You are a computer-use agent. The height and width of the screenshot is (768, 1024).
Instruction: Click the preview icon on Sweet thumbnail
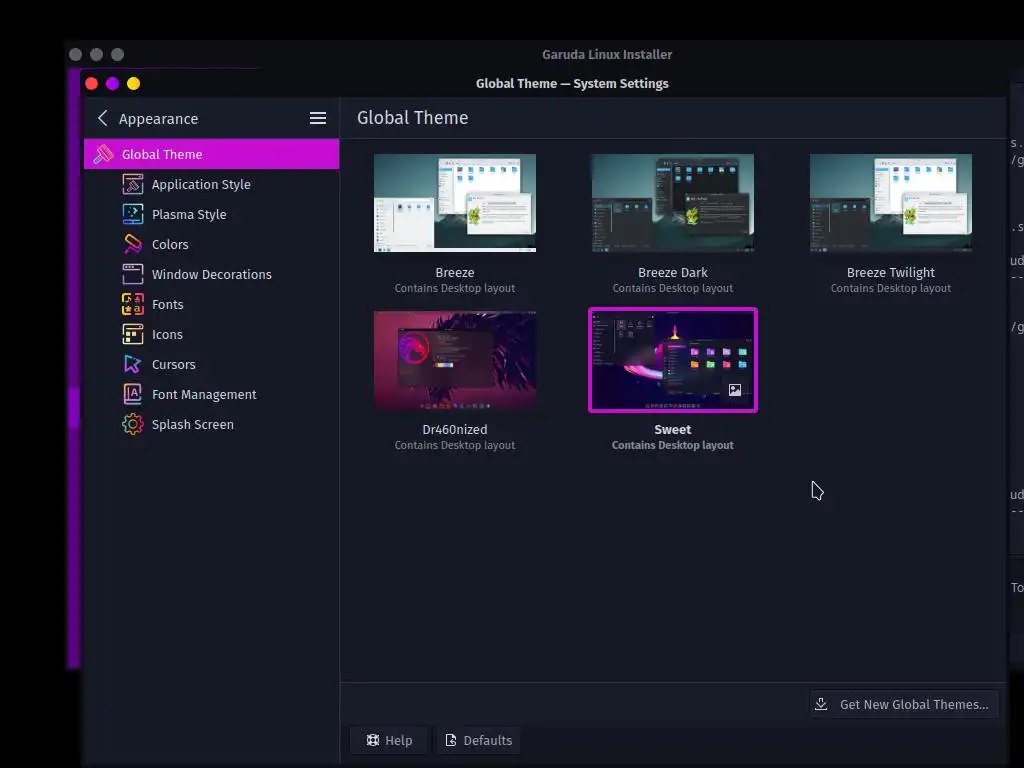pyautogui.click(x=735, y=390)
